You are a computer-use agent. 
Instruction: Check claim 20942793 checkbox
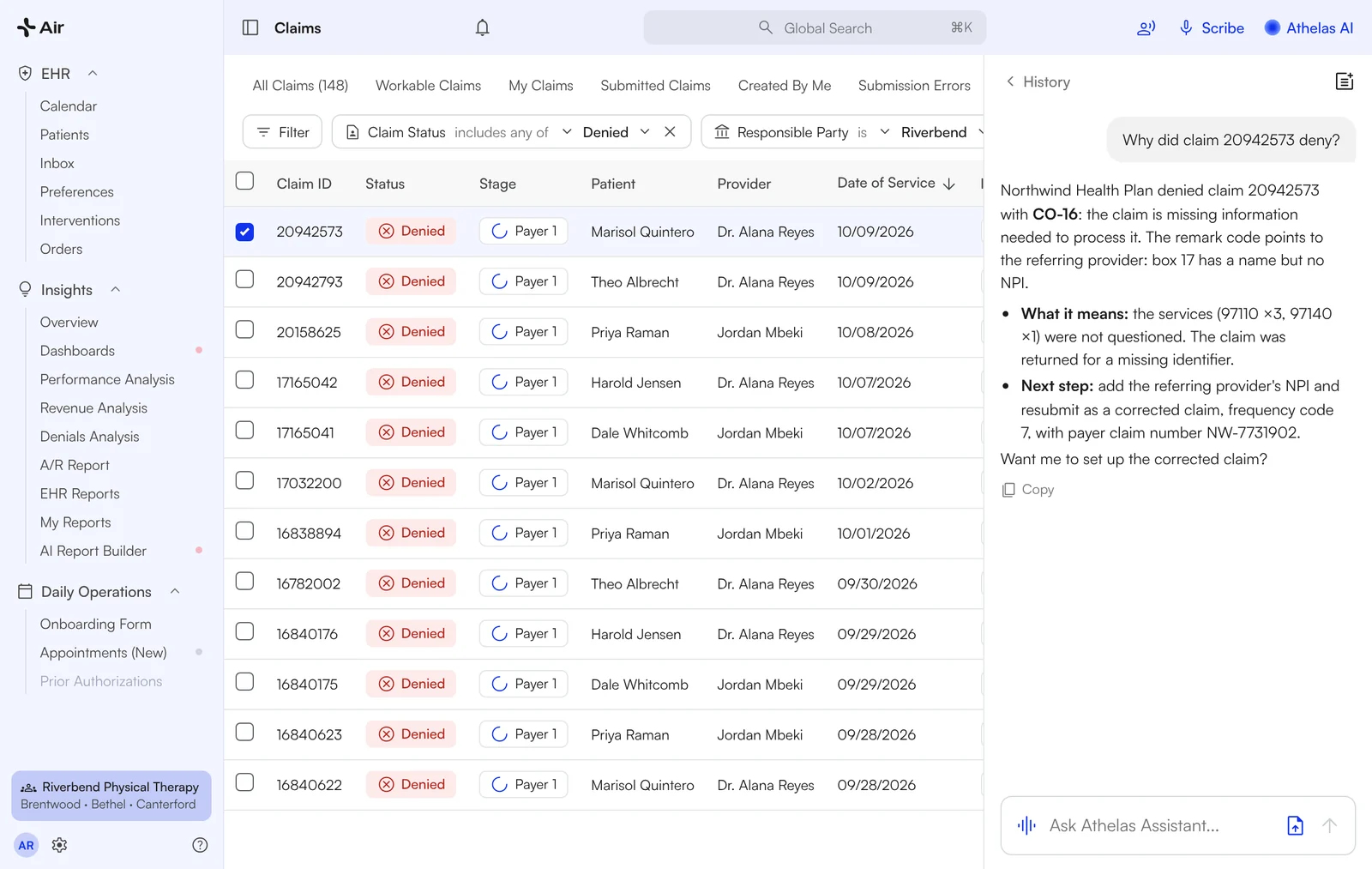pyautogui.click(x=244, y=280)
